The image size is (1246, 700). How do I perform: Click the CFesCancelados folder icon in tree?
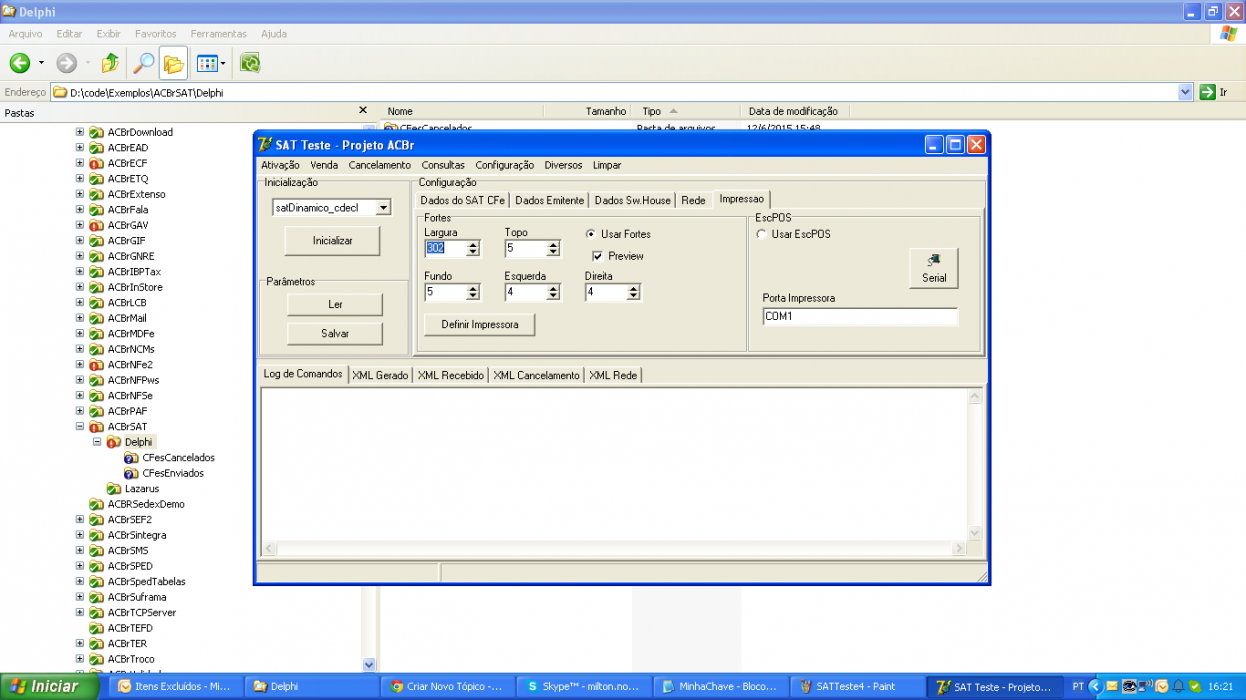pyautogui.click(x=131, y=458)
